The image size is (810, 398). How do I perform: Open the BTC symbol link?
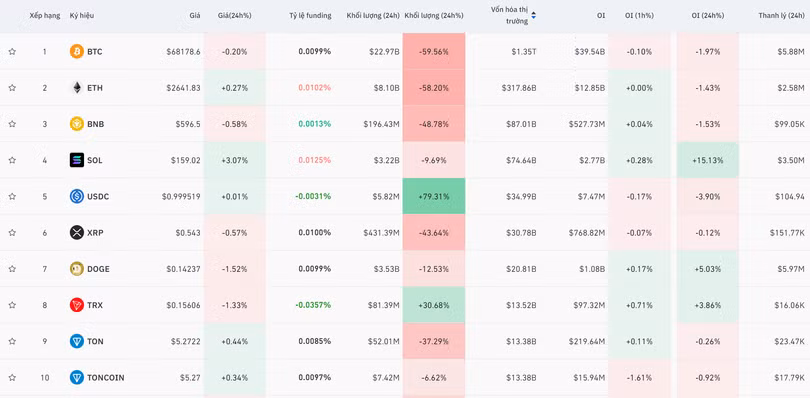(x=95, y=52)
